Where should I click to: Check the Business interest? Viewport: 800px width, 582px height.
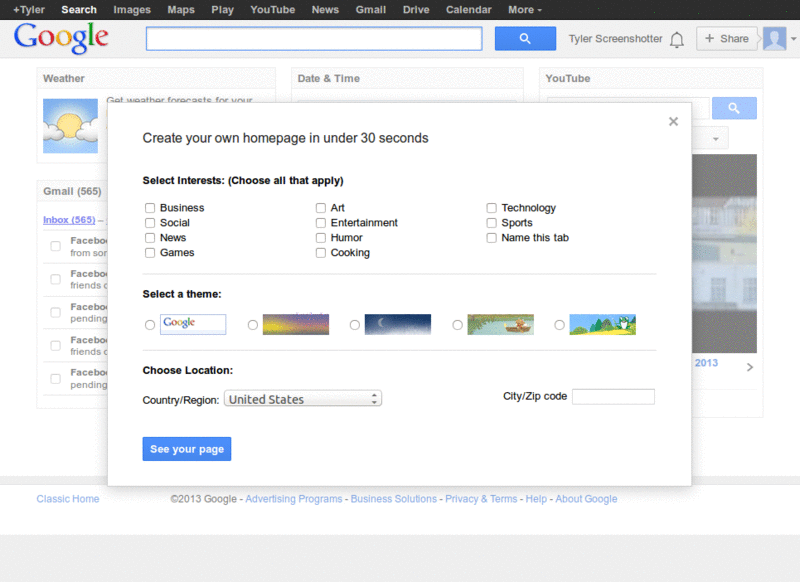pos(150,208)
